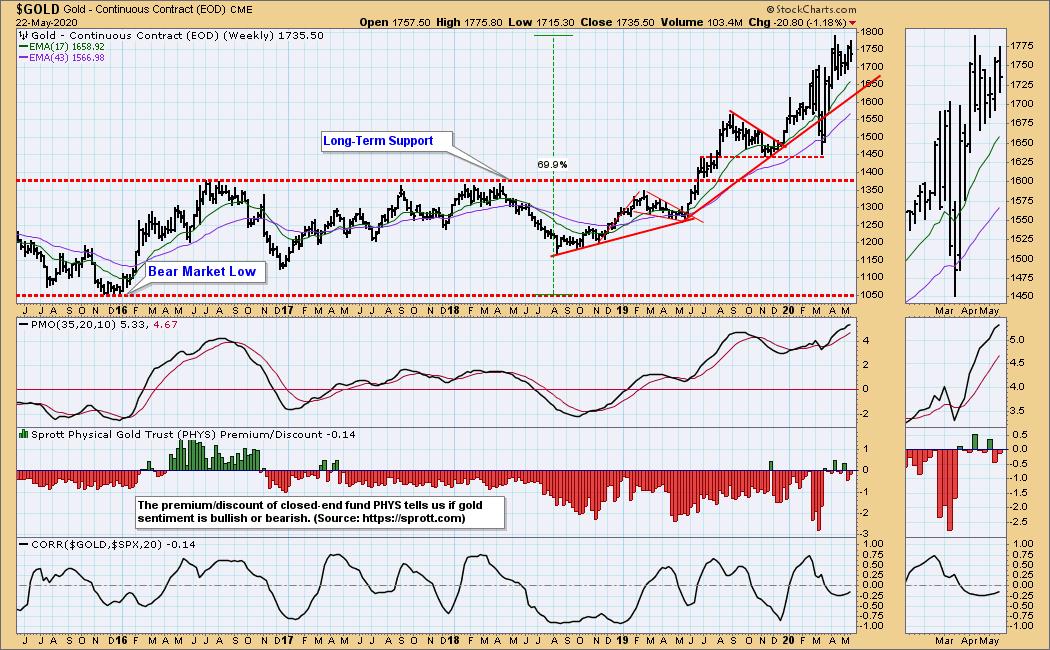
Task: Click the 'Volume 103.4M' header value
Action: click(701, 22)
